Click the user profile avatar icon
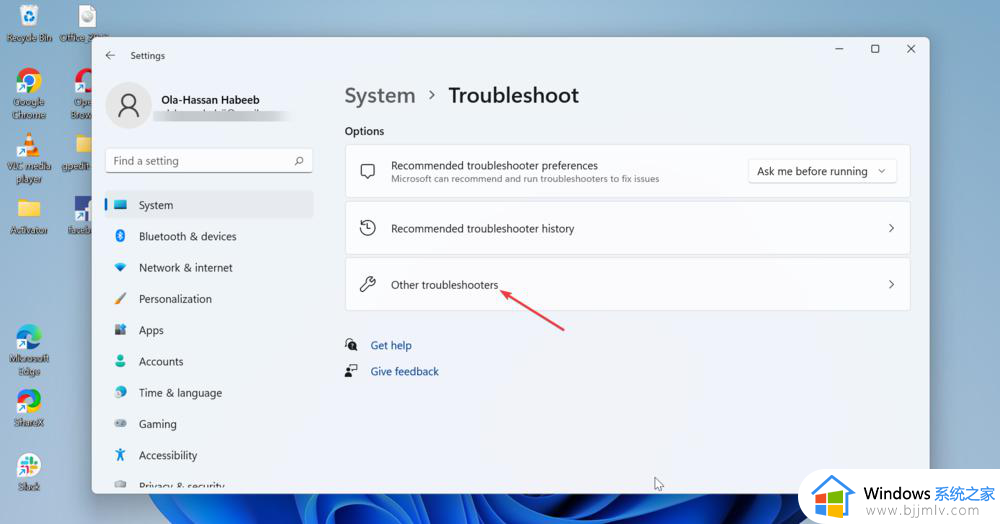1000x524 pixels. pyautogui.click(x=128, y=105)
